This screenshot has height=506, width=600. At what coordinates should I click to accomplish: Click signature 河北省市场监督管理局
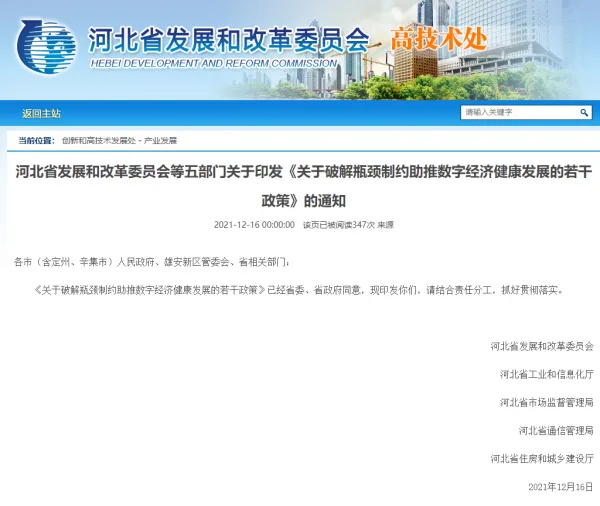pyautogui.click(x=546, y=403)
